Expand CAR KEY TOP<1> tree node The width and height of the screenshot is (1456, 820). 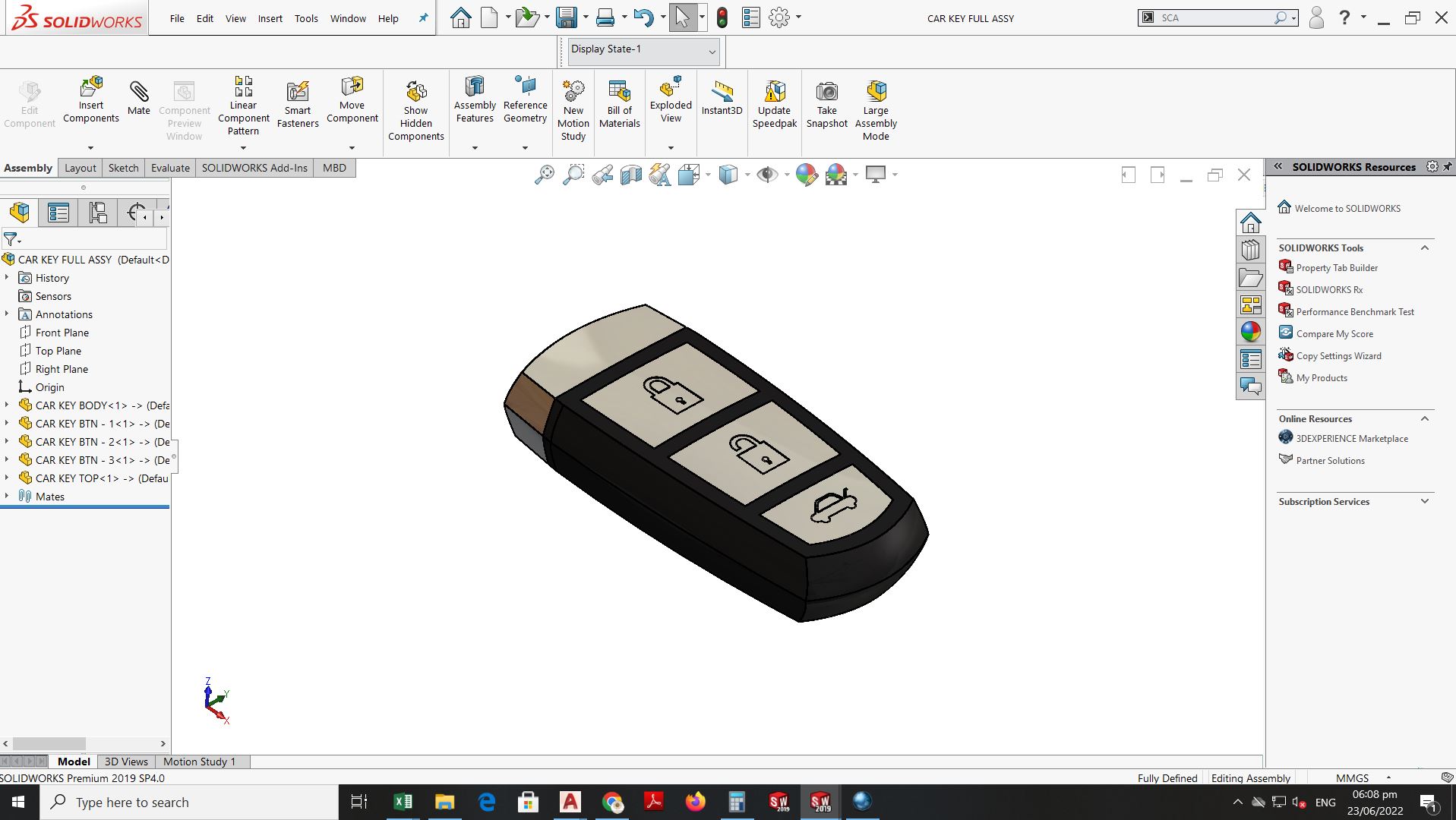pos(7,478)
